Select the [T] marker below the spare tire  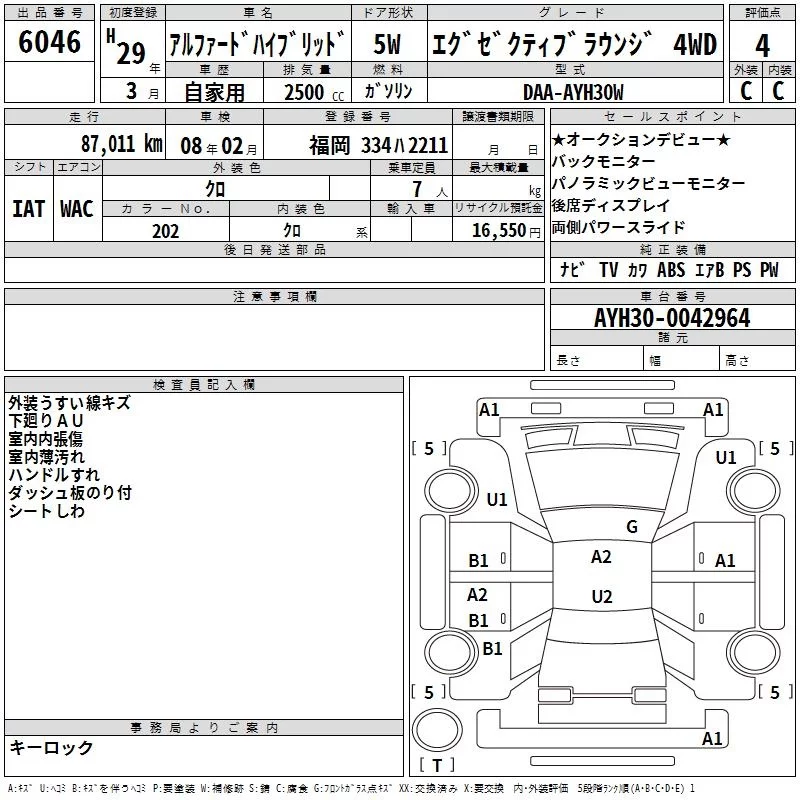(x=437, y=766)
